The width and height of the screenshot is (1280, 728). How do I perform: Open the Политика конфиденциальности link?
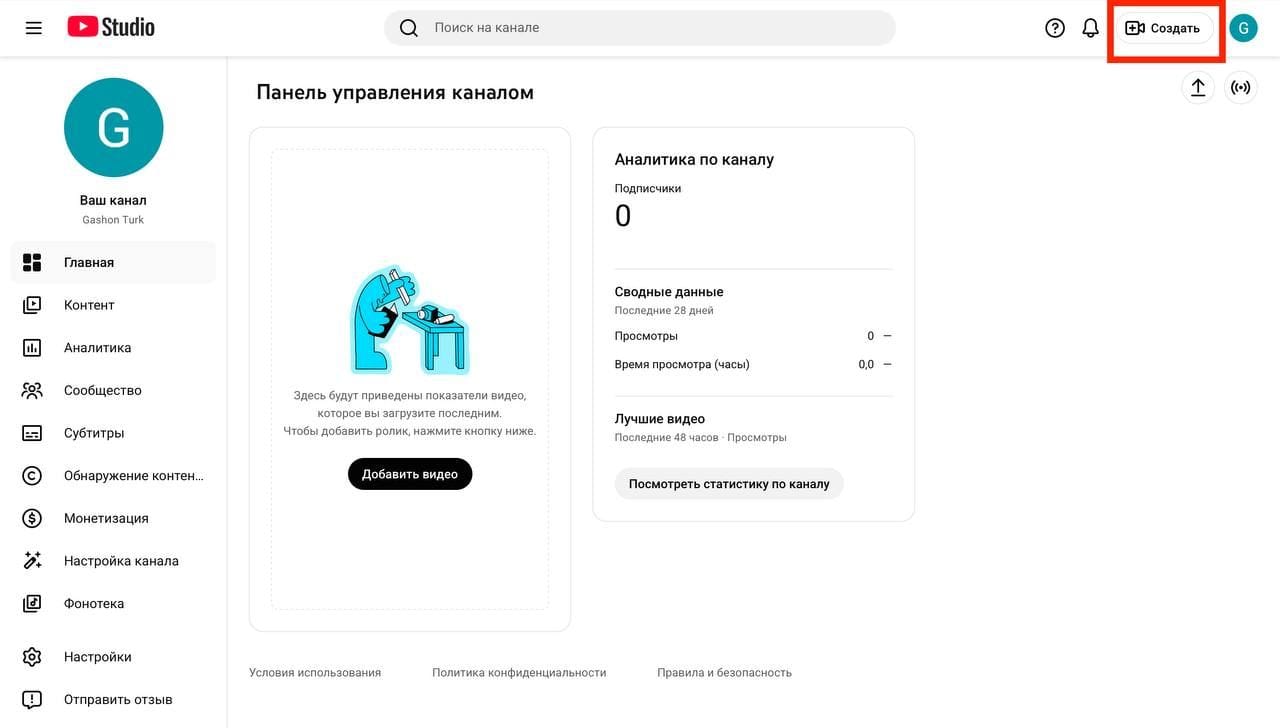(x=518, y=672)
